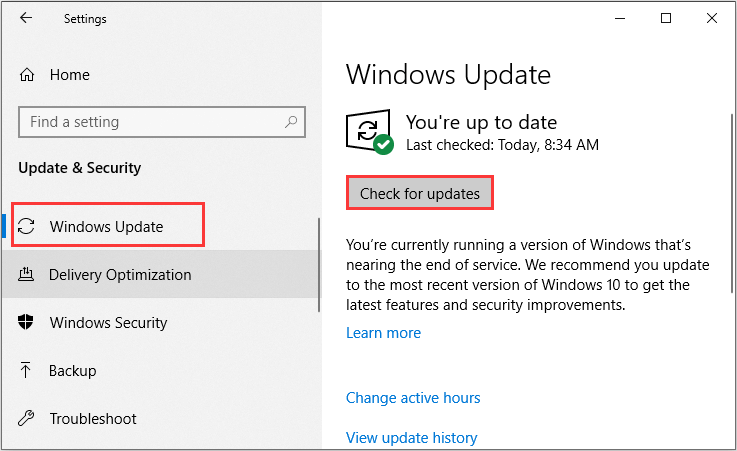
Task: Maximize the Settings window
Action: pos(666,18)
